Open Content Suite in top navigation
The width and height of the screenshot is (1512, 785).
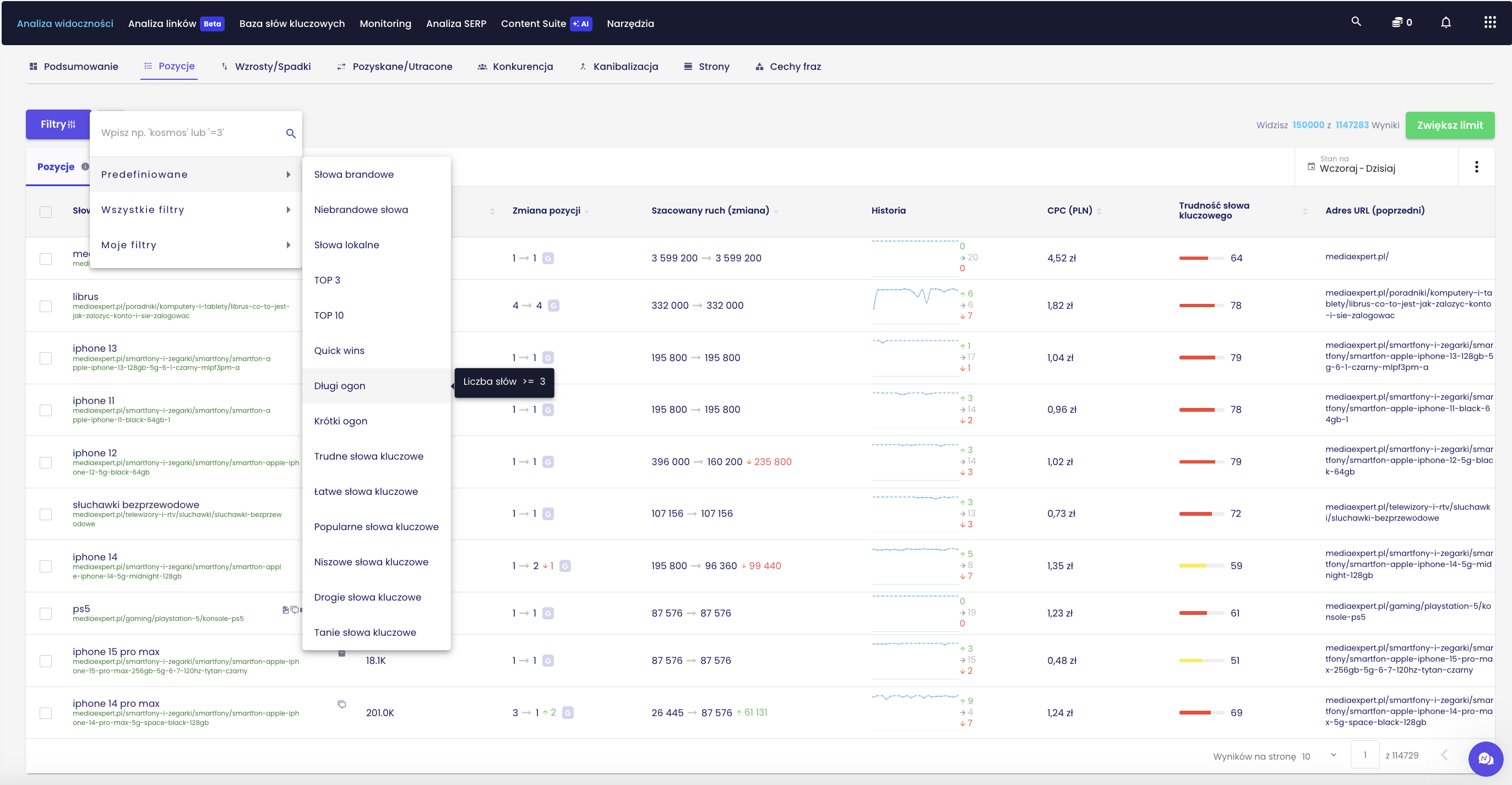pos(546,24)
